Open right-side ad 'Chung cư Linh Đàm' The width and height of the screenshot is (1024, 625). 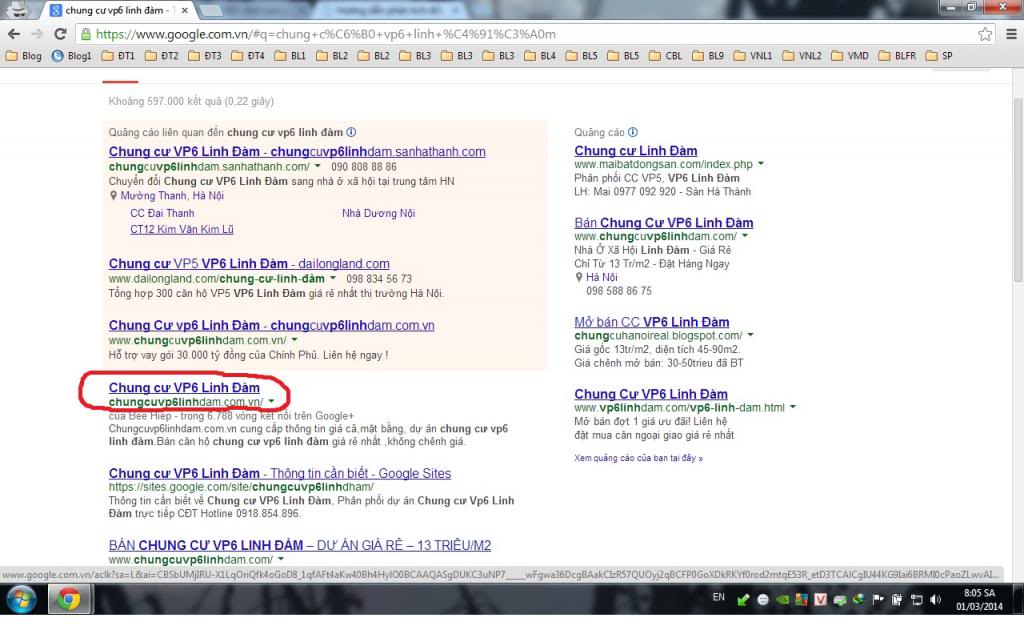[x=635, y=151]
